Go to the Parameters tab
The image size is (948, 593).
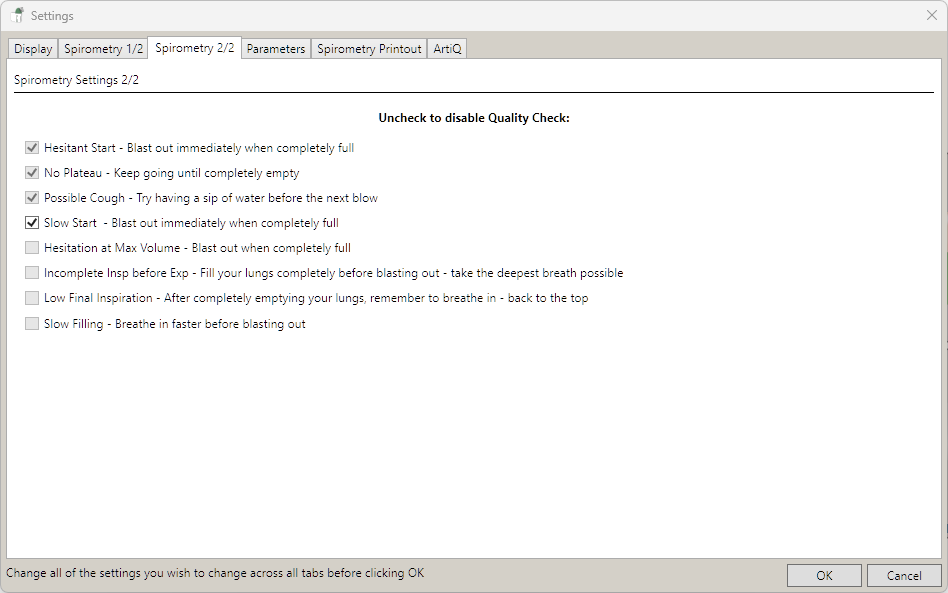click(276, 49)
